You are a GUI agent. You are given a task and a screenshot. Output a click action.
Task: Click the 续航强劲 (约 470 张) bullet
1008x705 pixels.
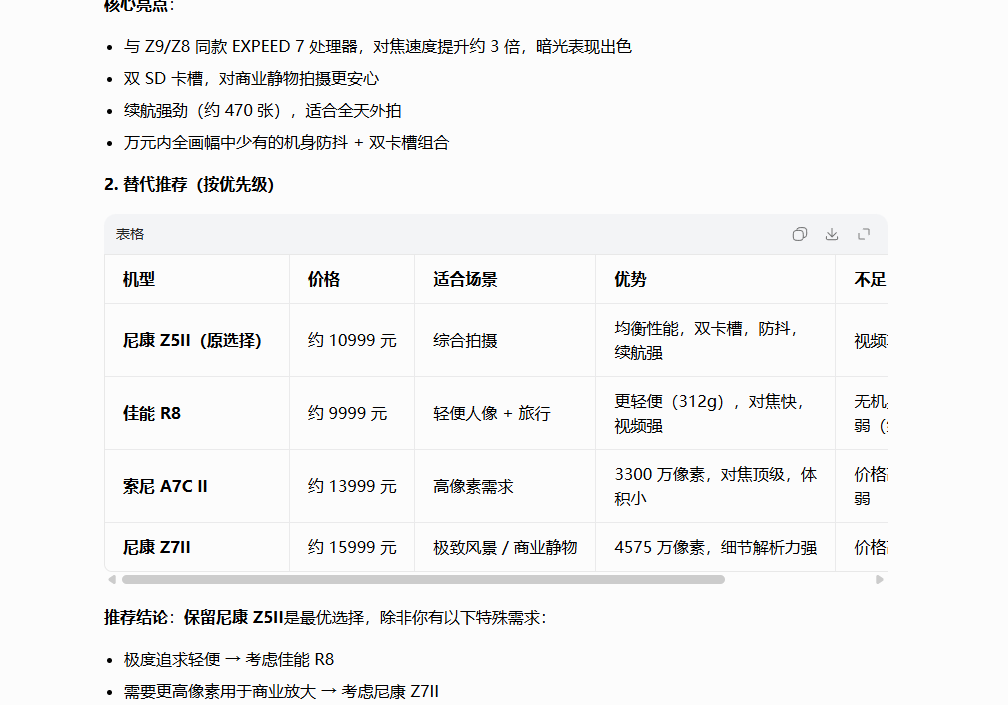coord(262,111)
